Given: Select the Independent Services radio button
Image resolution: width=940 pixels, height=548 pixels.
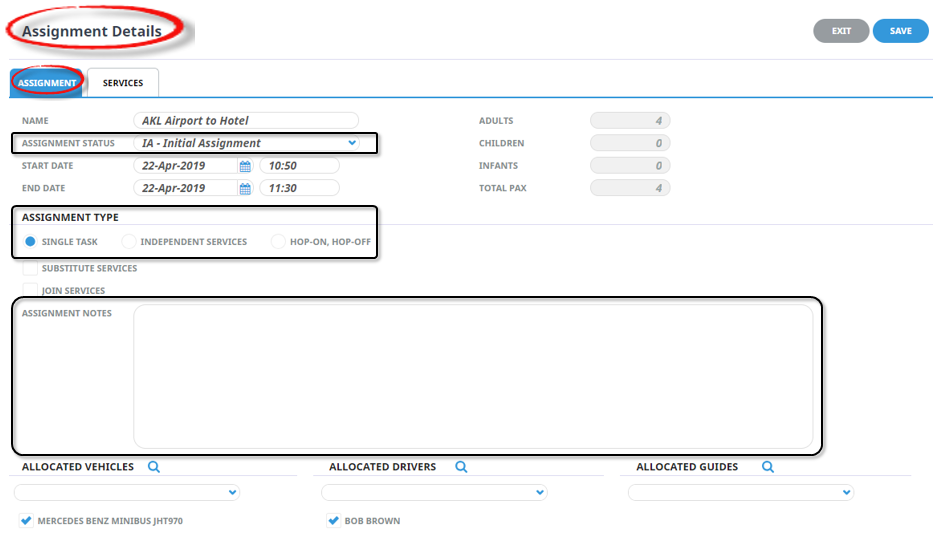Looking at the screenshot, I should pyautogui.click(x=128, y=242).
